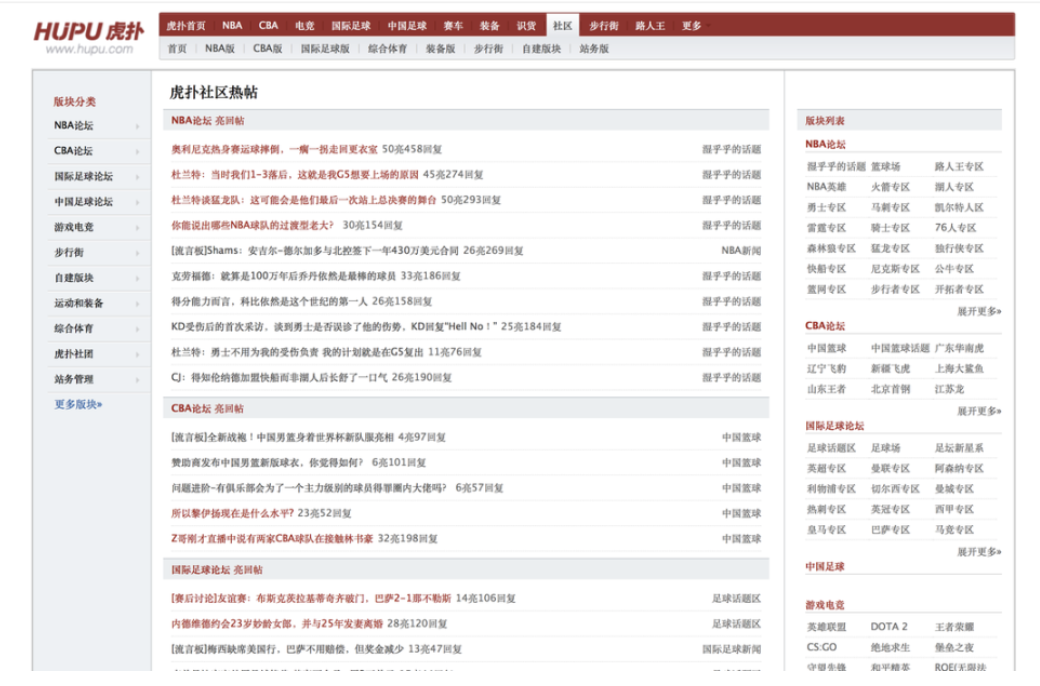The width and height of the screenshot is (1040, 686).
Task: Select 站务管理 in the sidebar categories
Action: [74, 379]
